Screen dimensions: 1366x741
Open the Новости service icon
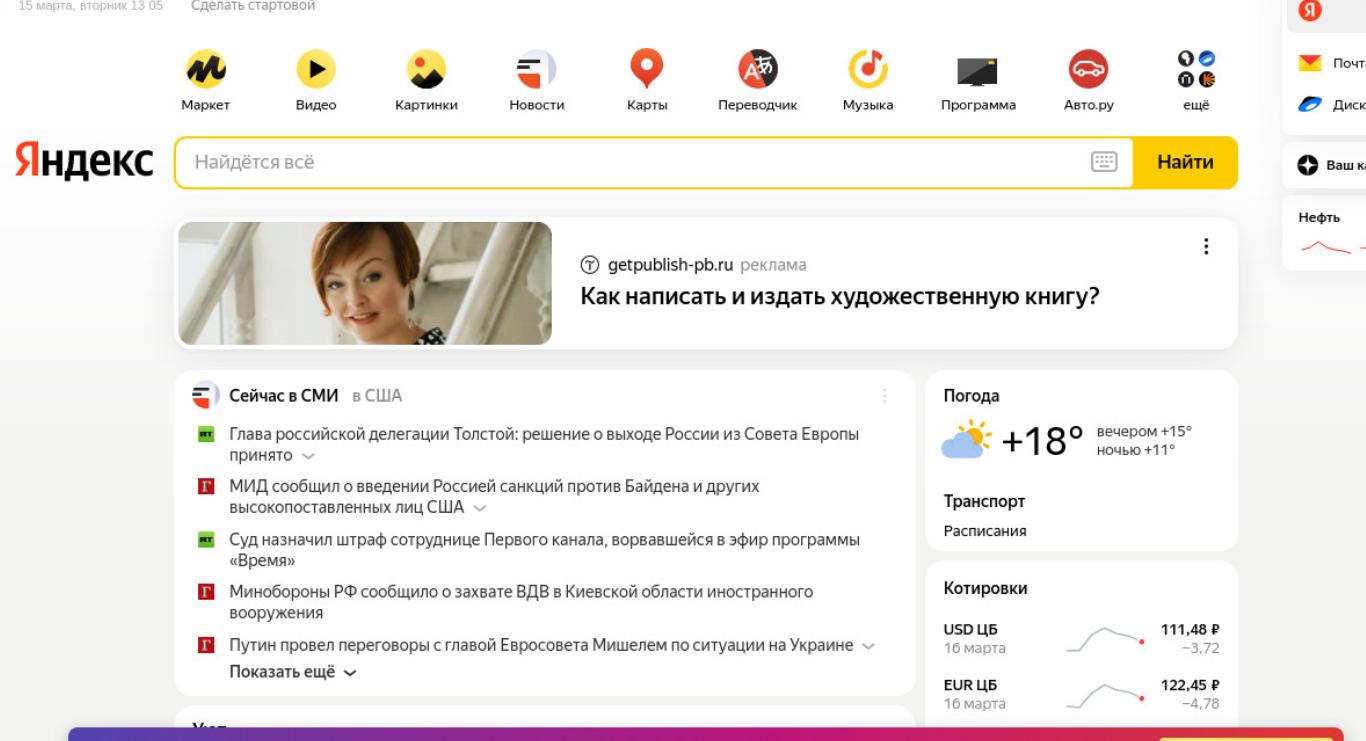coord(537,68)
